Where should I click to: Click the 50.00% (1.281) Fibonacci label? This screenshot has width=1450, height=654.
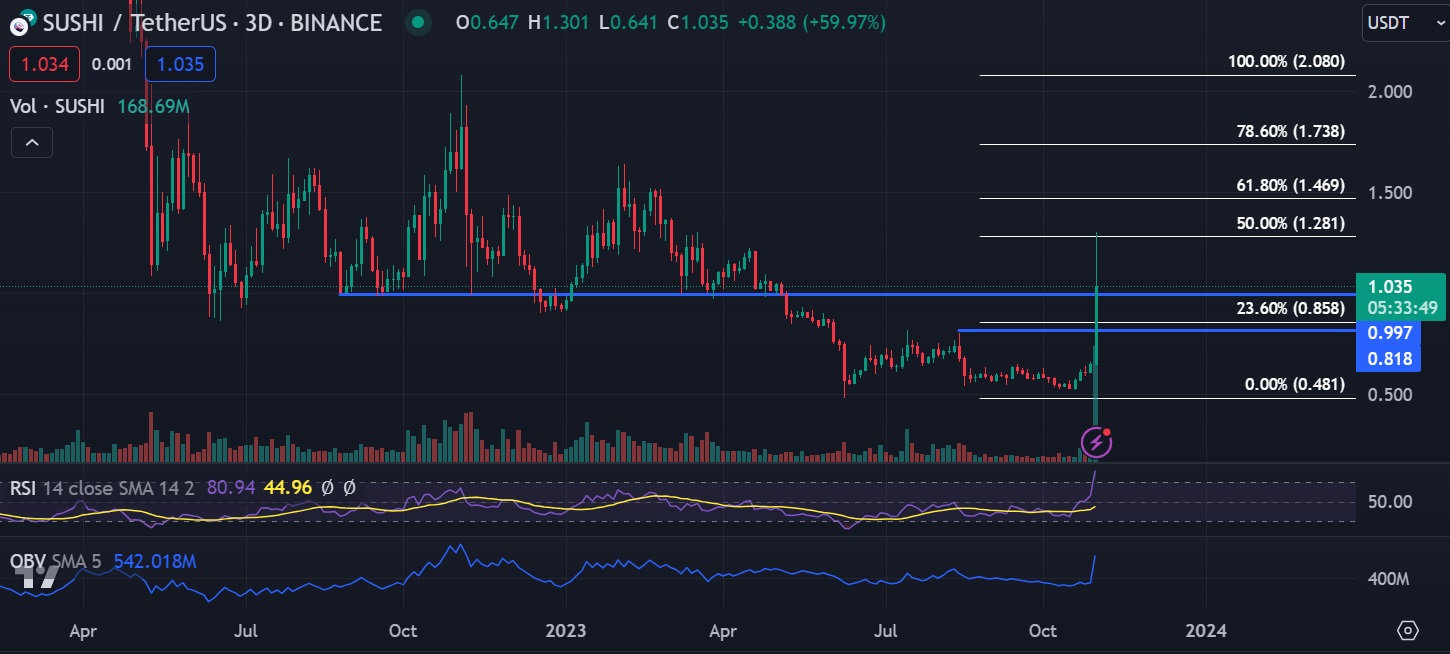(1290, 223)
